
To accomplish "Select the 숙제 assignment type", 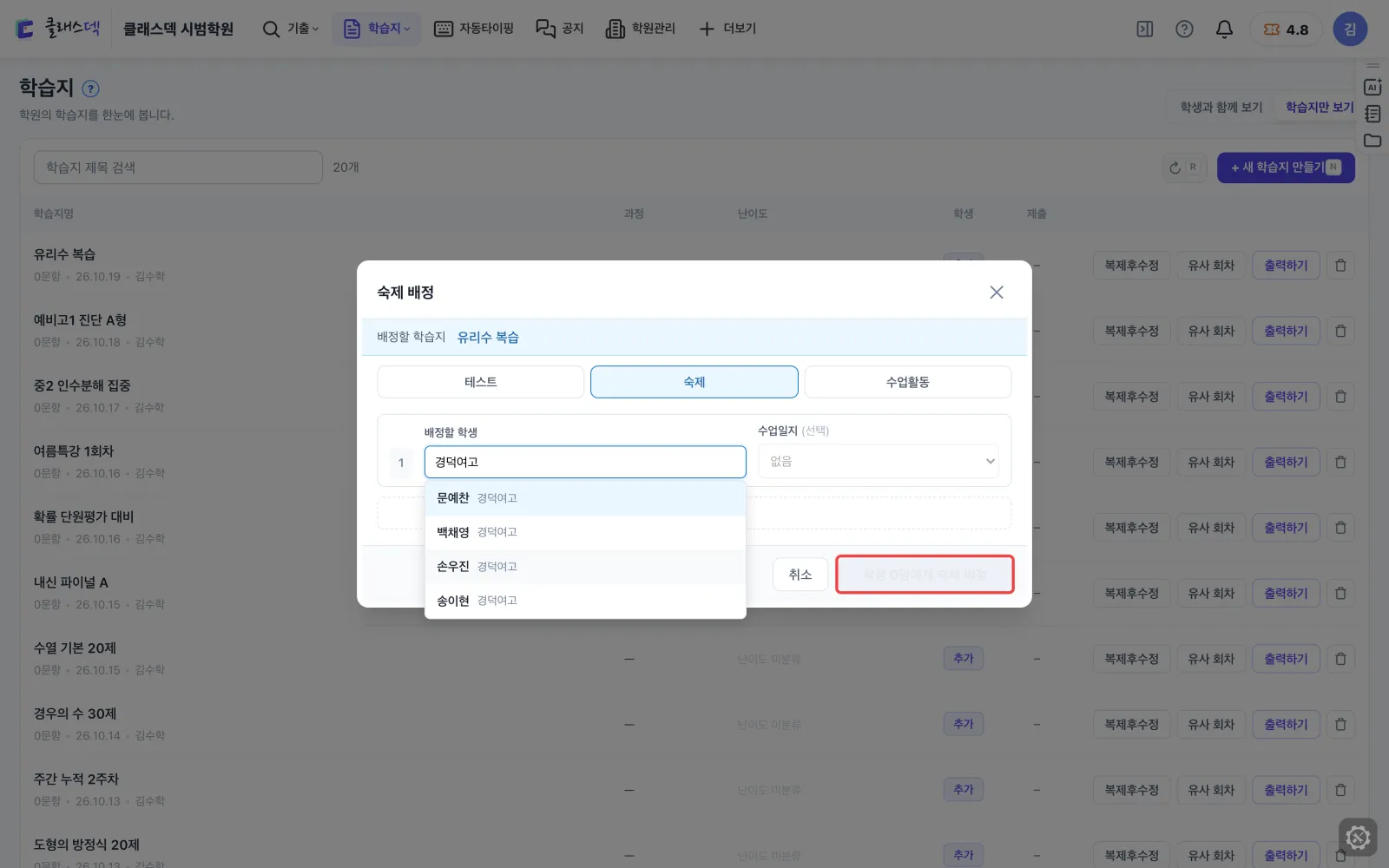I will (694, 382).
